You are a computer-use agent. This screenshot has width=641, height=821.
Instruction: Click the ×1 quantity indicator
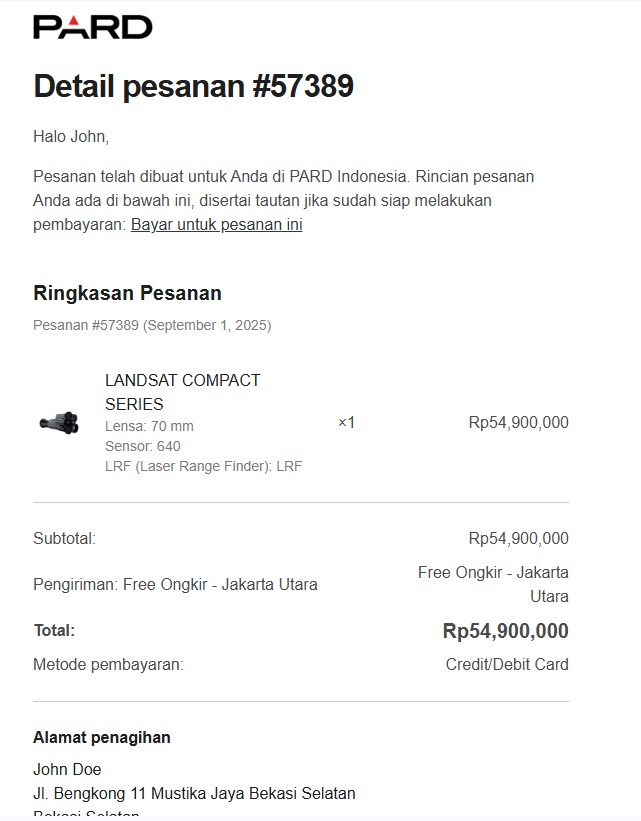tap(346, 422)
